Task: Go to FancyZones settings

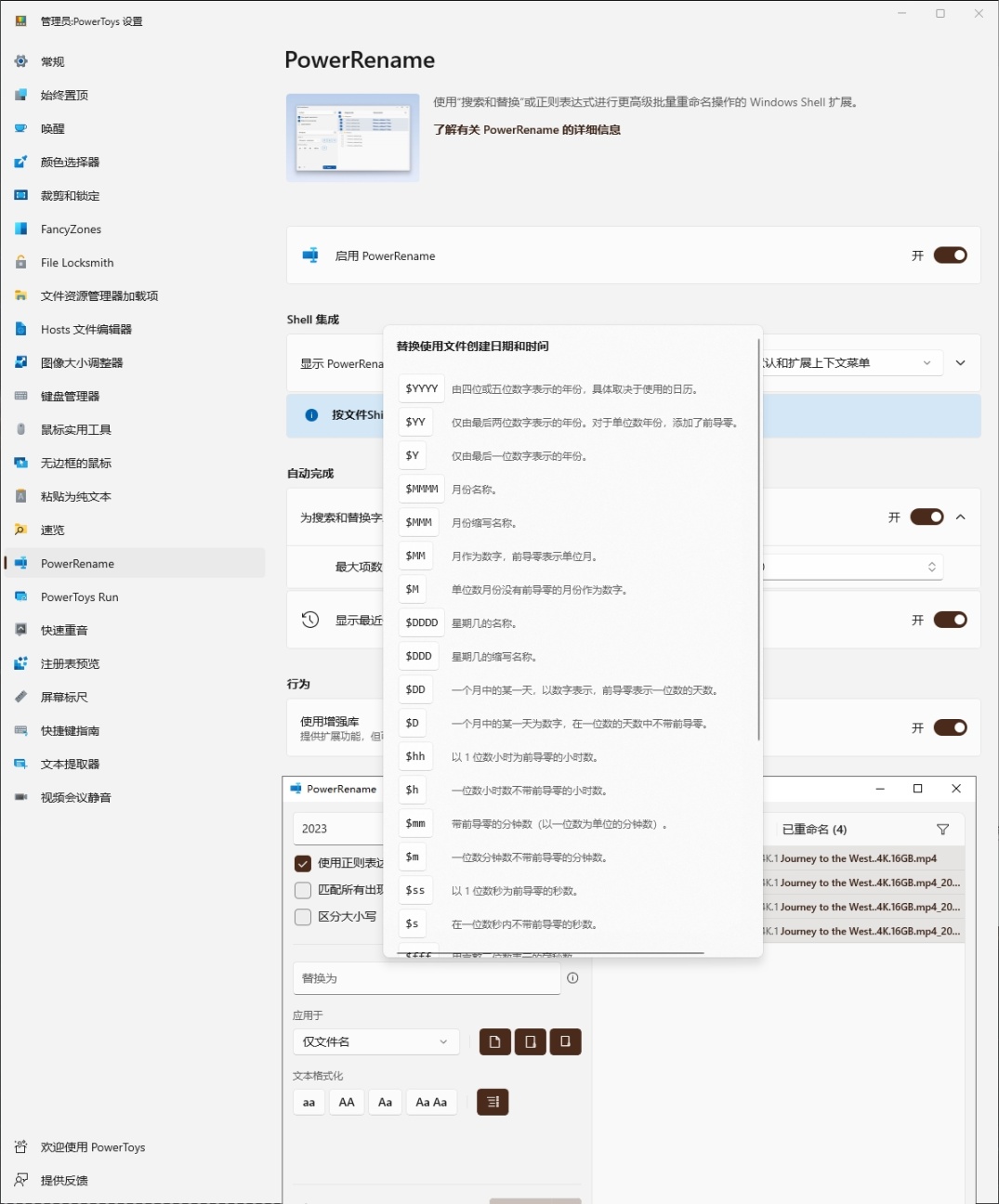Action: click(134, 229)
